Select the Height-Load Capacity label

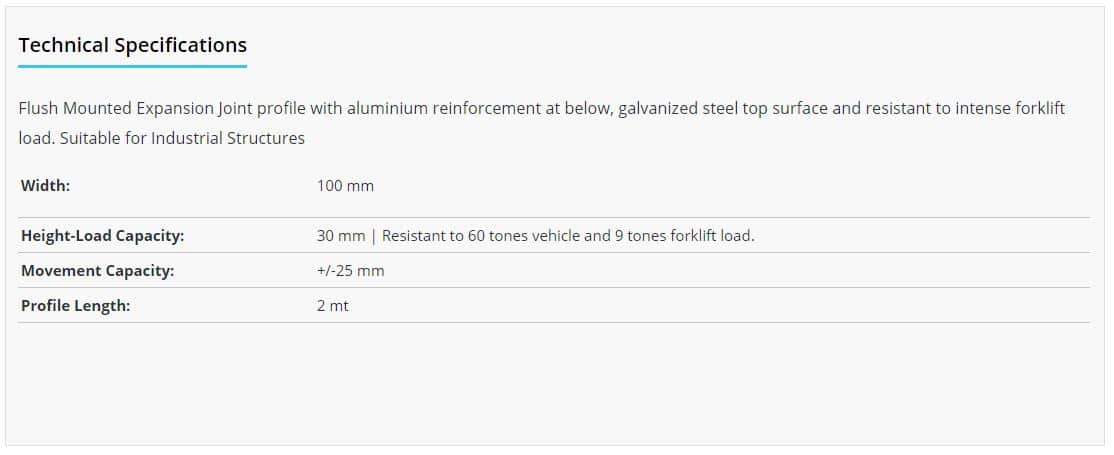click(x=102, y=236)
